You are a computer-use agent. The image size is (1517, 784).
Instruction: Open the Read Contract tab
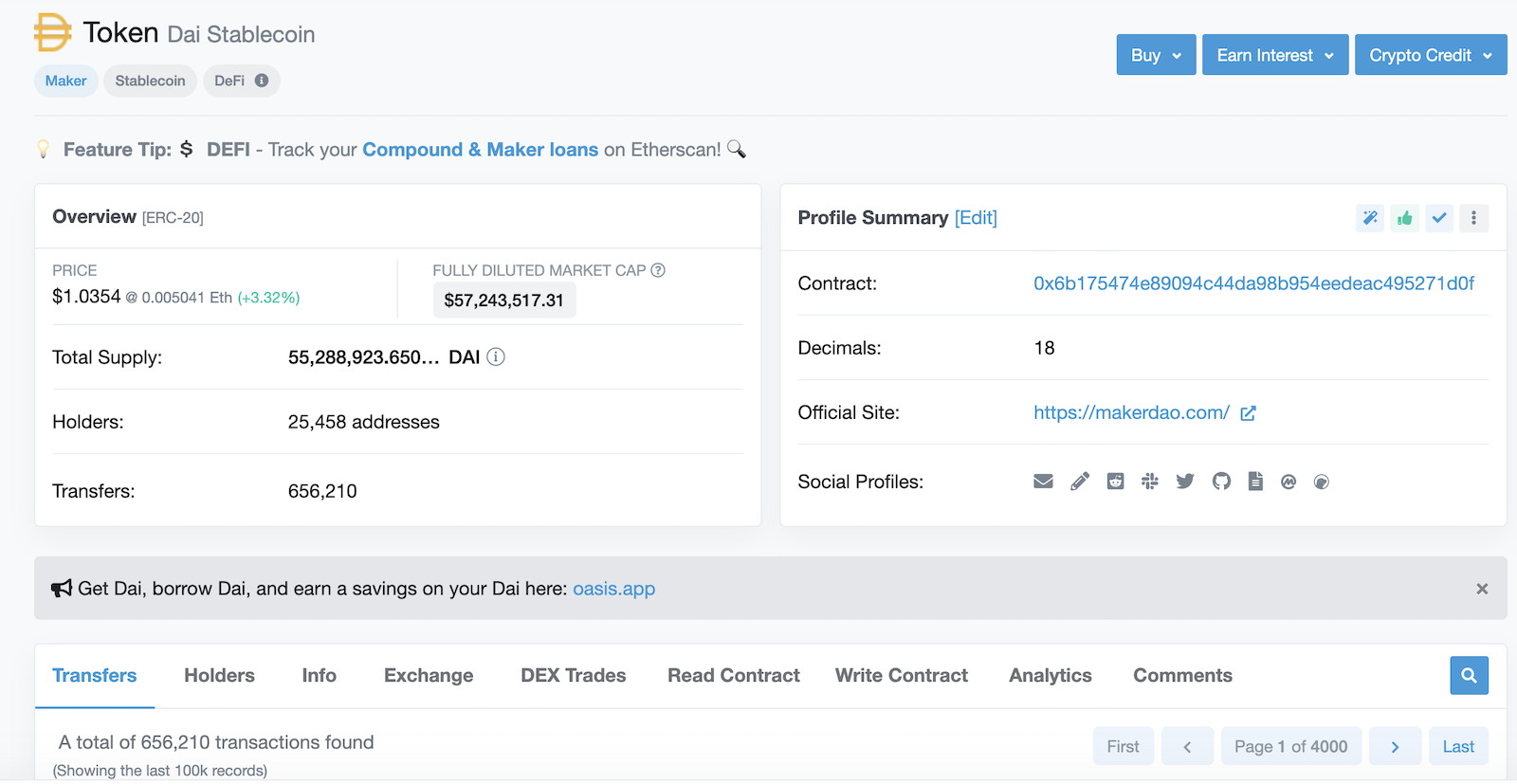pos(734,675)
